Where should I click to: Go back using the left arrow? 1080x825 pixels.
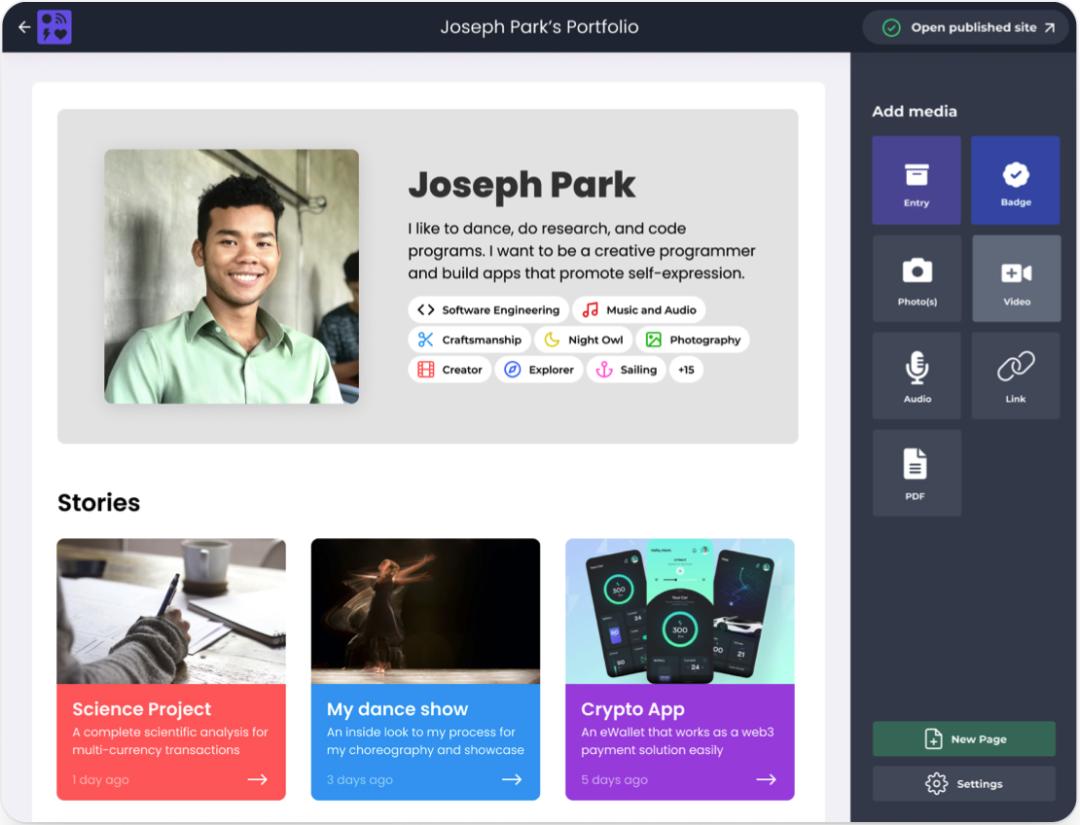tap(24, 28)
